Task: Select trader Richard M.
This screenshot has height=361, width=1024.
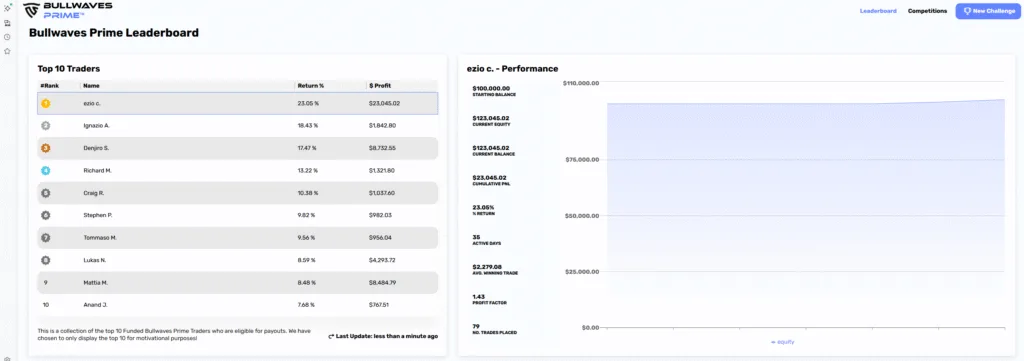Action: [238, 170]
